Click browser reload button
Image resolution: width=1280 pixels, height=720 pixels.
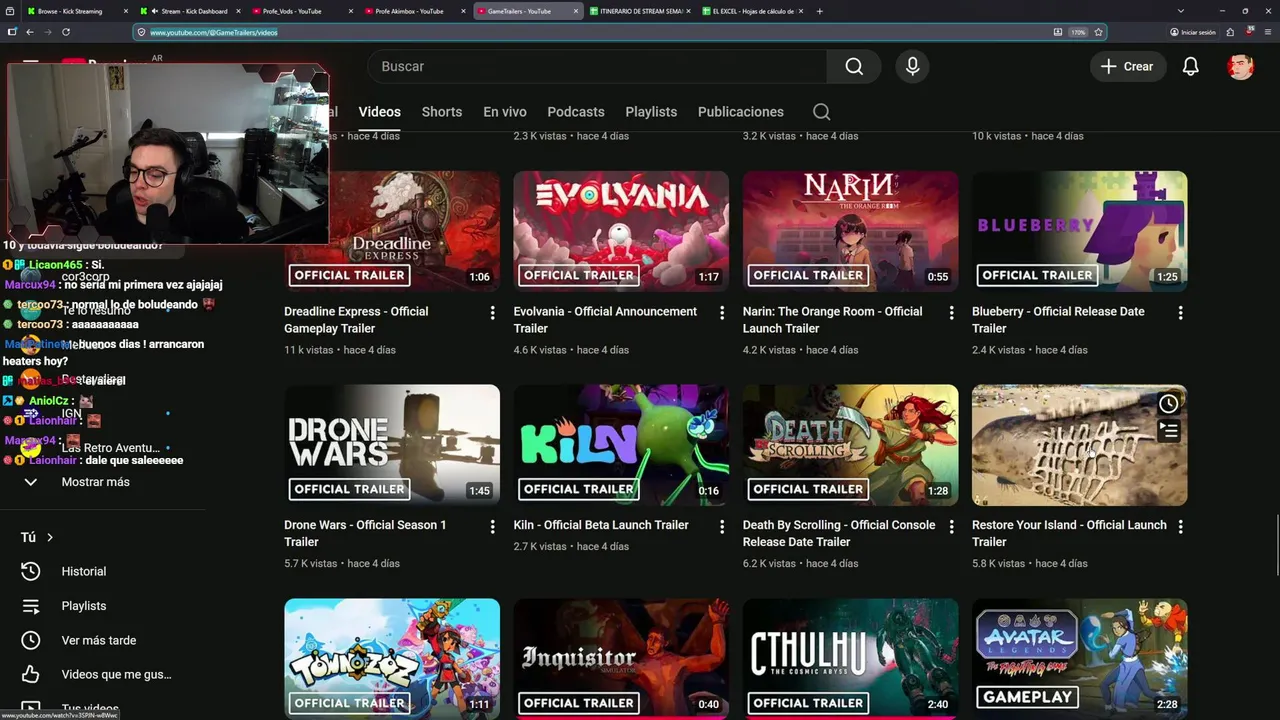(x=66, y=32)
